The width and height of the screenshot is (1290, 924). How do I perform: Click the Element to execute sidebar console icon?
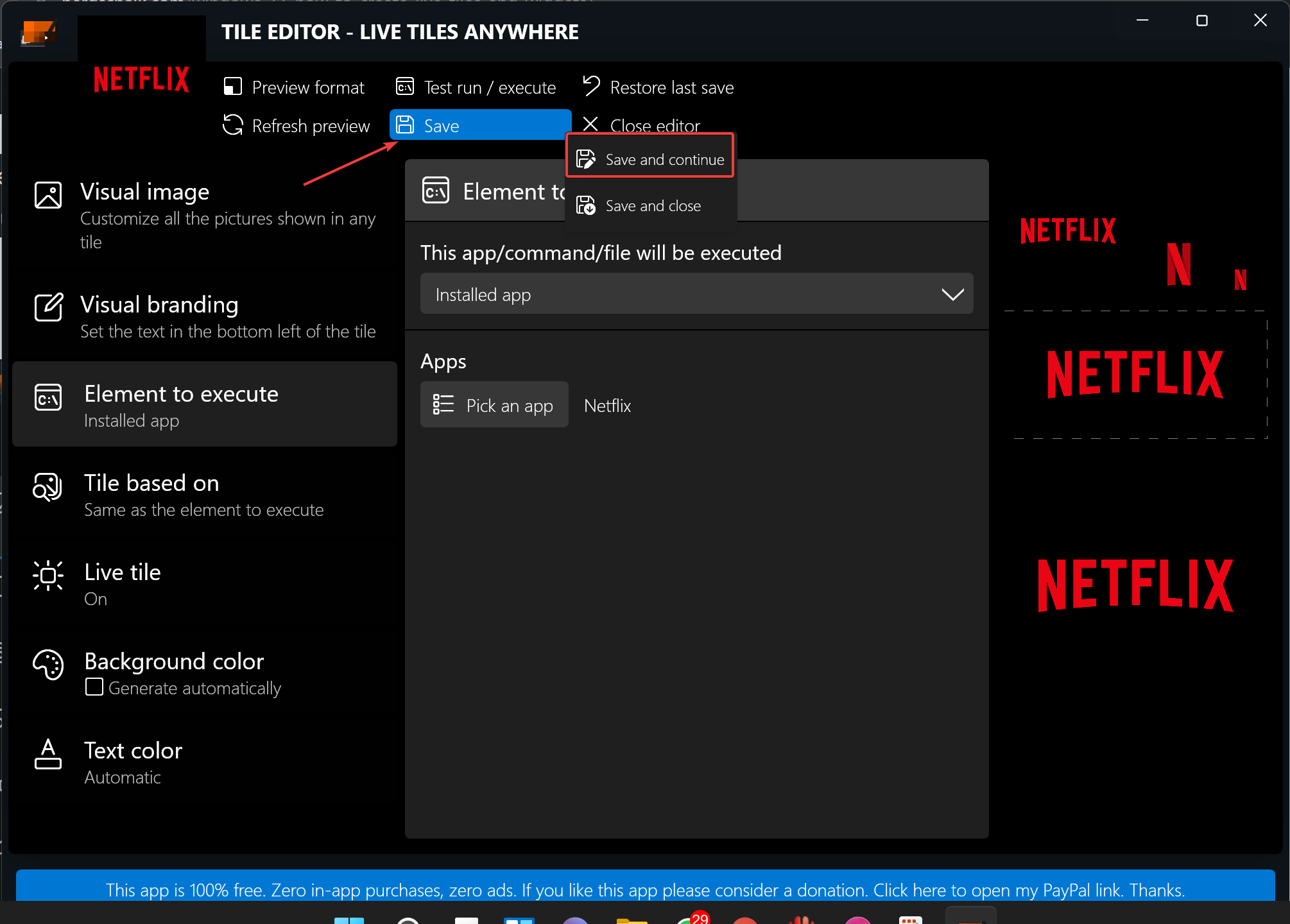click(48, 397)
